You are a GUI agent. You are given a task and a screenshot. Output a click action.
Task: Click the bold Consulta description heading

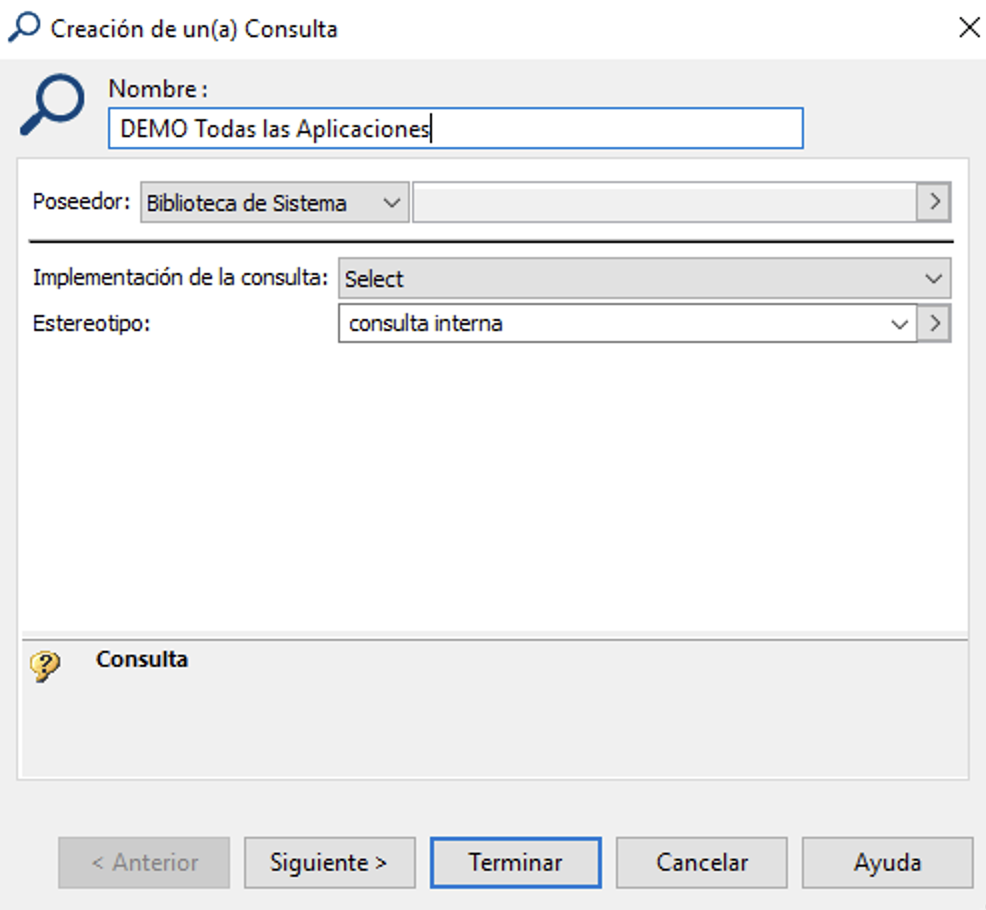click(x=142, y=659)
